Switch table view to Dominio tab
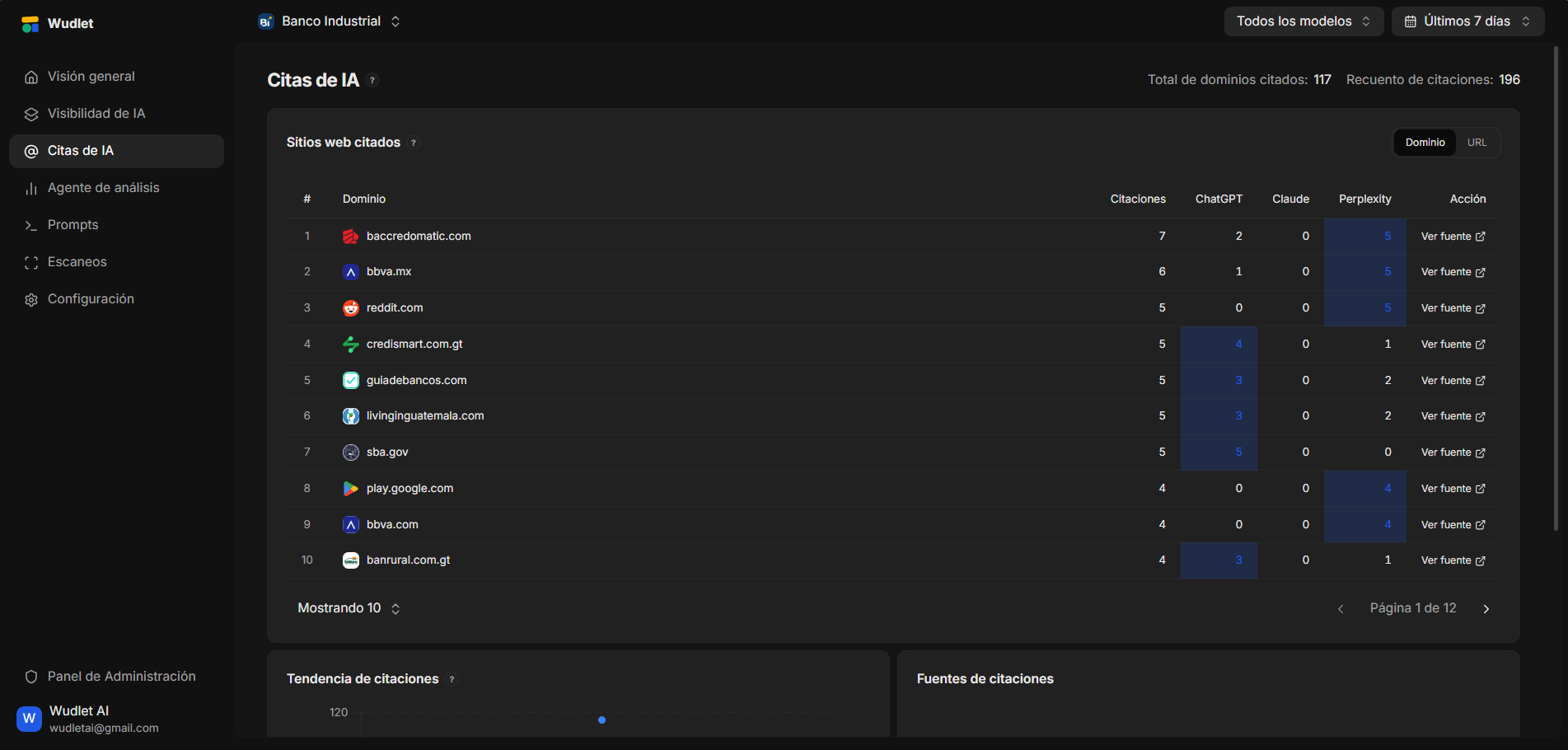Screen dimensions: 1568x750 tap(1425, 143)
